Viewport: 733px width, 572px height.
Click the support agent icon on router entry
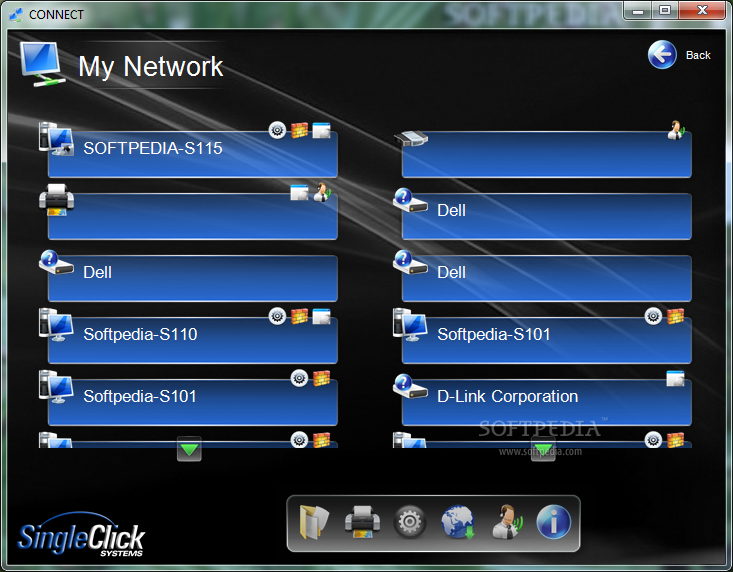click(x=676, y=130)
